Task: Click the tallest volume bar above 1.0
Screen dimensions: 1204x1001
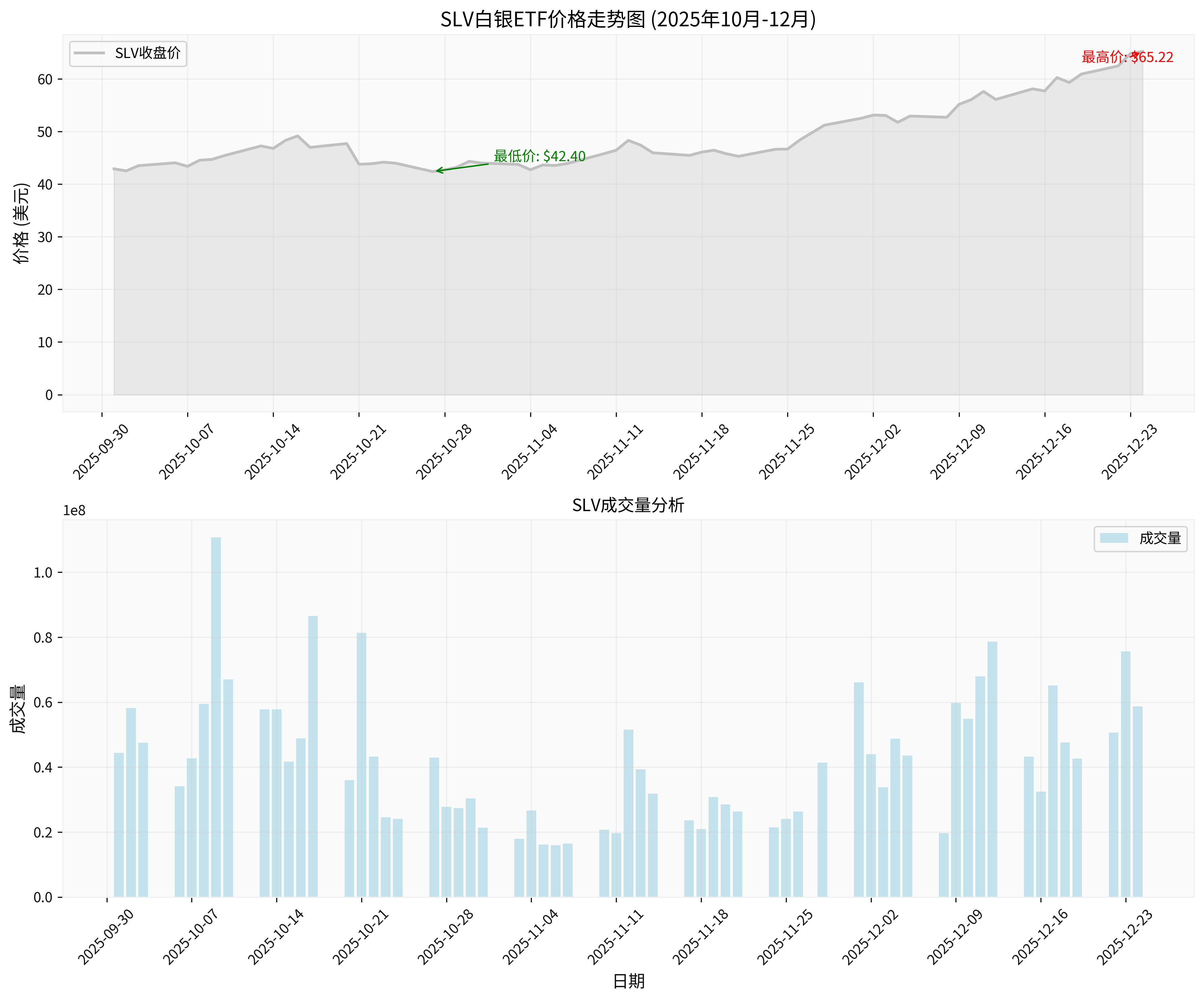Action: click(x=216, y=717)
